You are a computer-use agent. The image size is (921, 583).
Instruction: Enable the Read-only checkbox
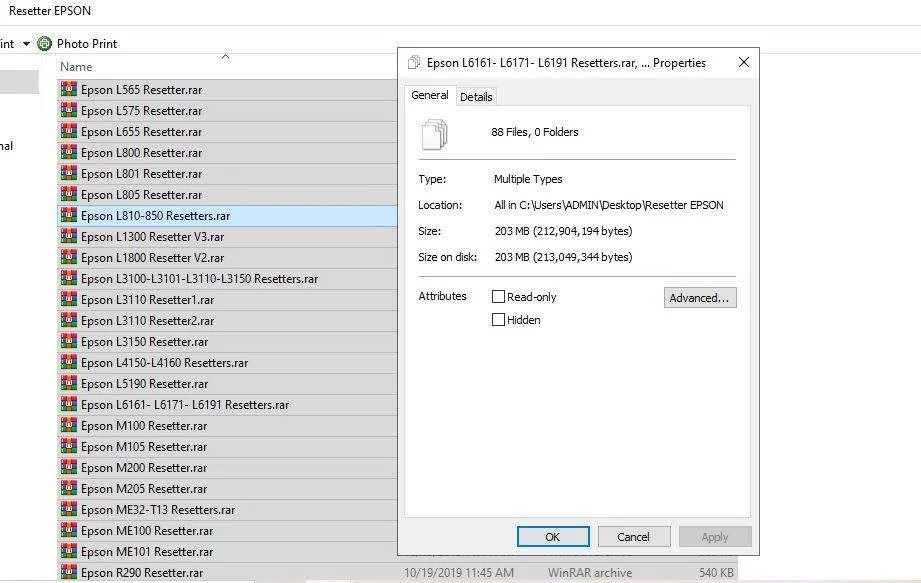498,296
